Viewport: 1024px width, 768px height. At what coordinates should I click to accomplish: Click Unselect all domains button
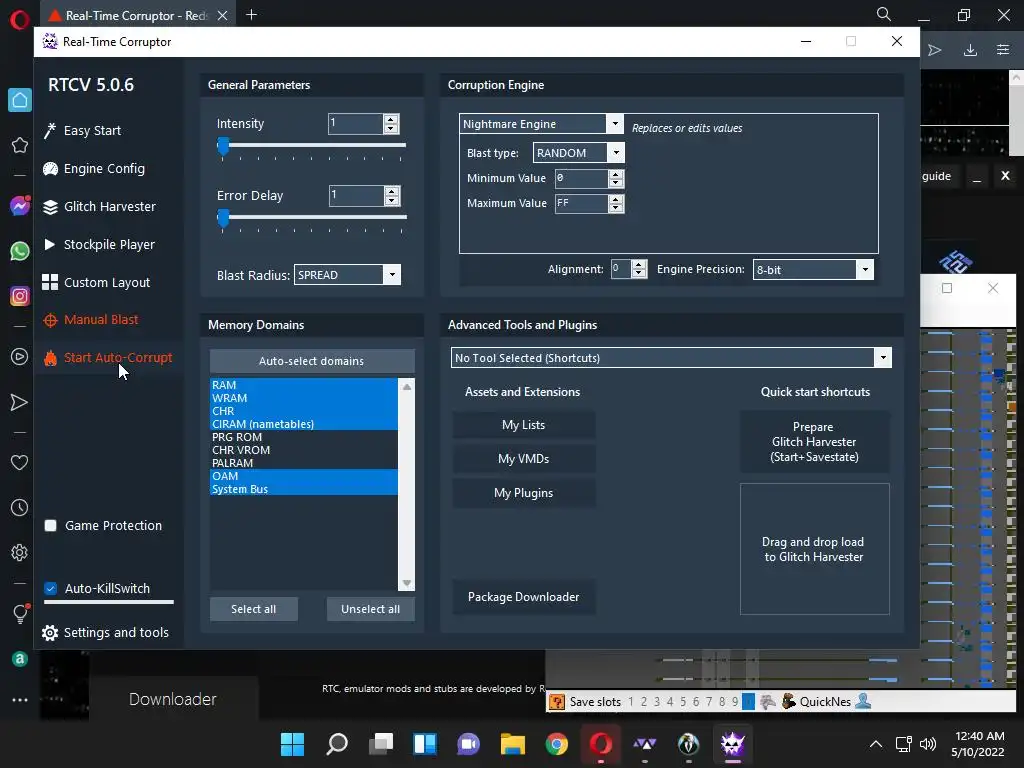[370, 609]
